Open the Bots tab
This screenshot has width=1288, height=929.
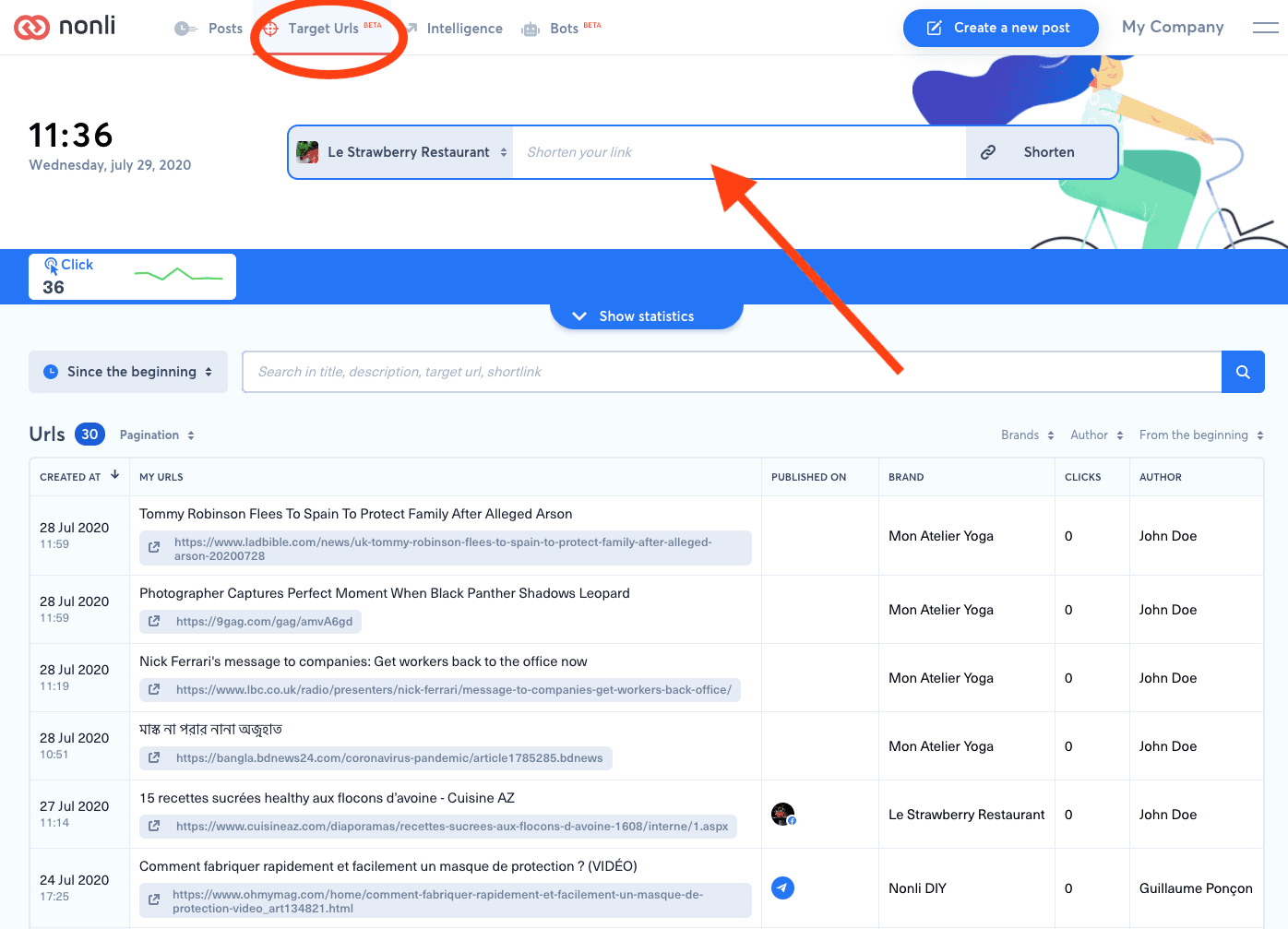561,29
